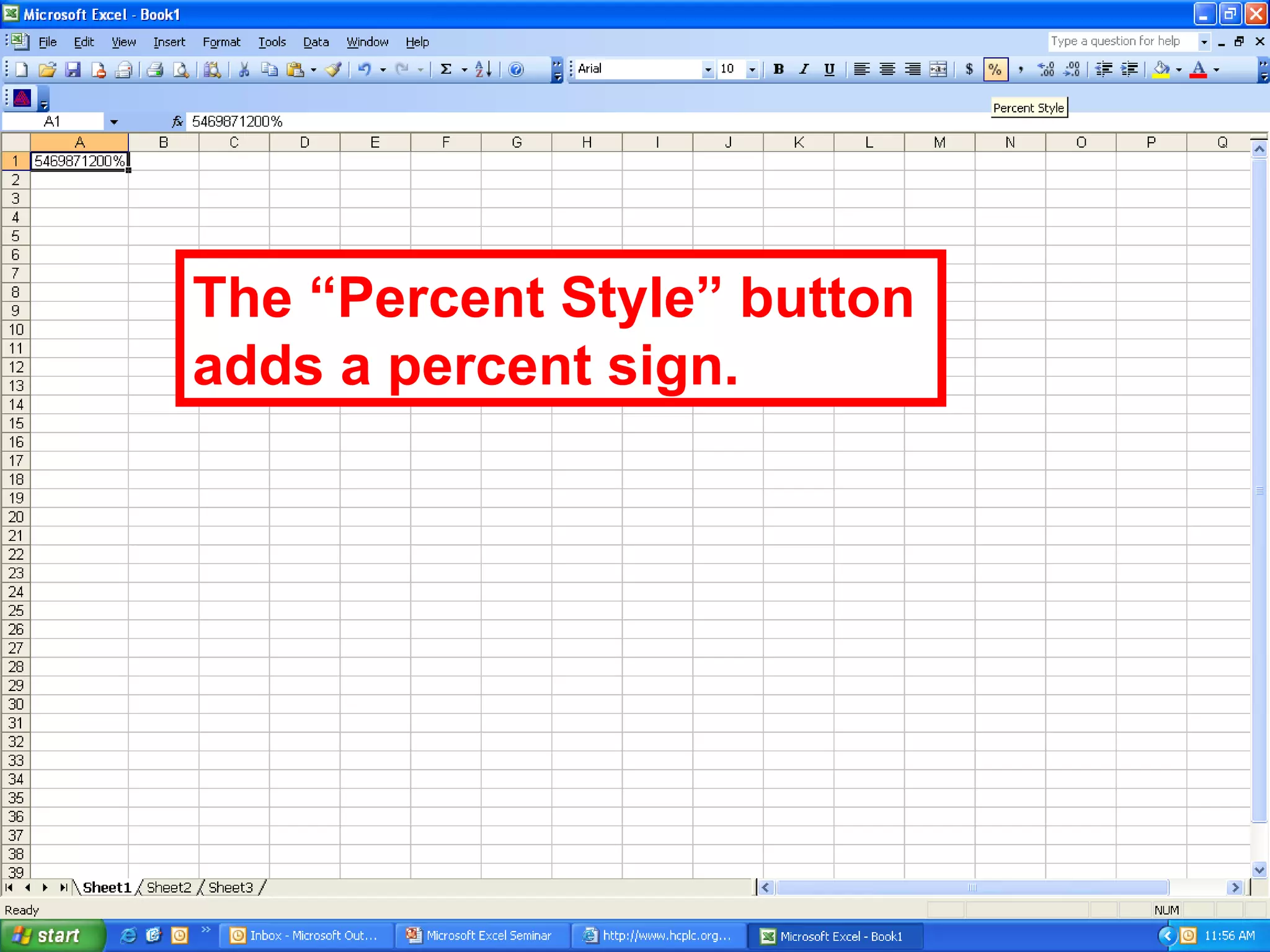Click the Decrease Indent icon

[1104, 69]
